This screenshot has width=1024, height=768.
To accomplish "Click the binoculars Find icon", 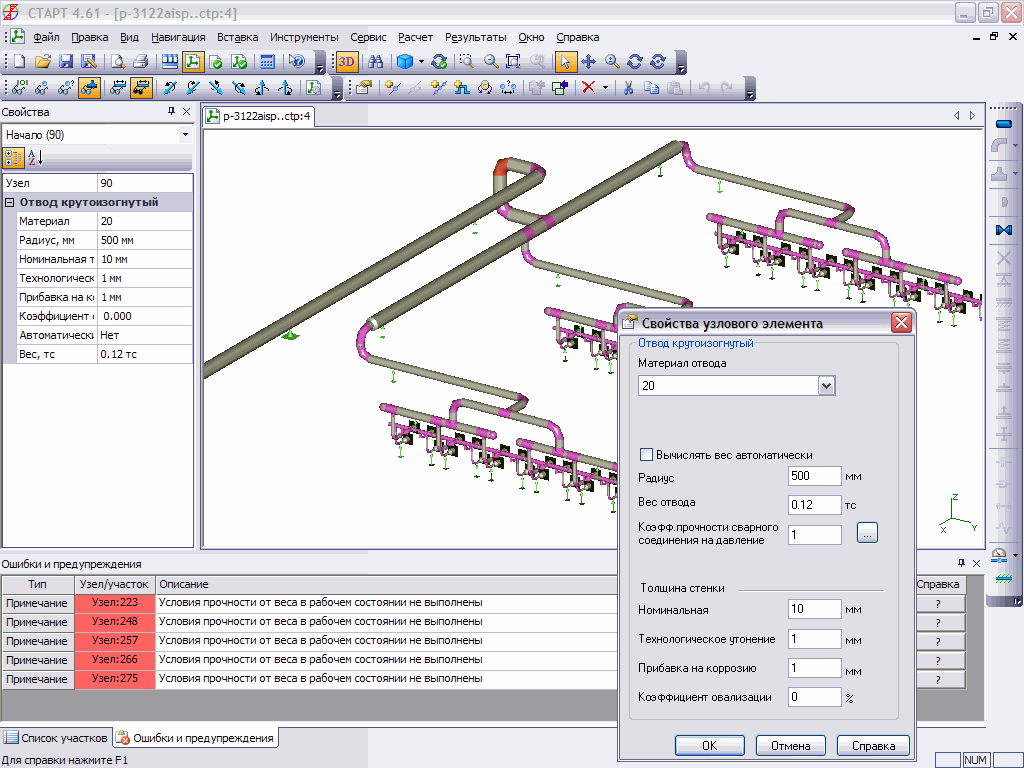I will (376, 61).
